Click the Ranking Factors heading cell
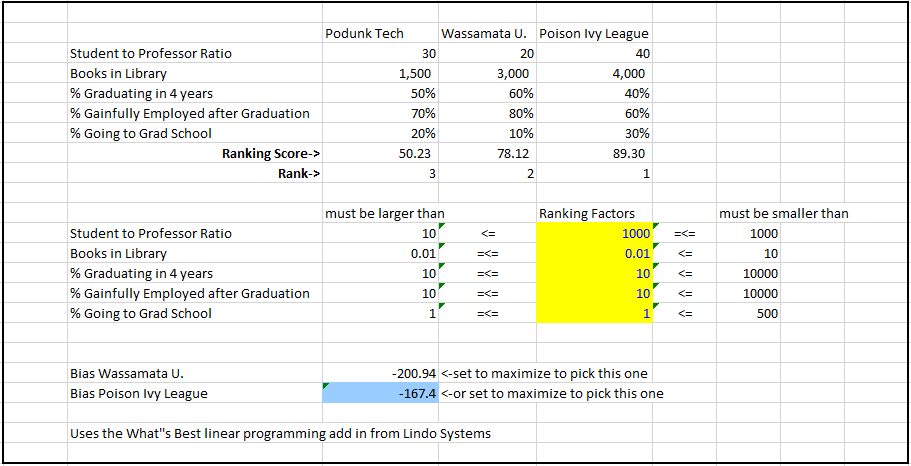 pos(586,213)
